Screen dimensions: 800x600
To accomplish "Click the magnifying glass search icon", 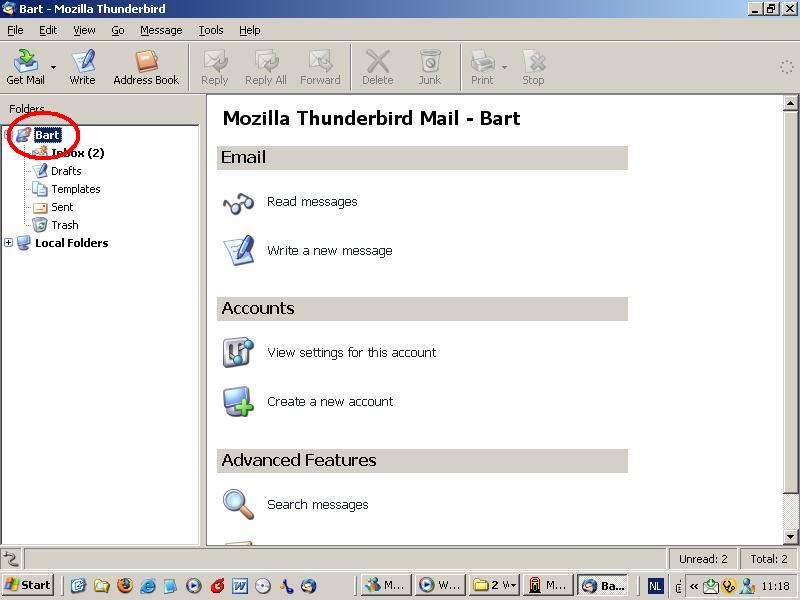I will (238, 505).
